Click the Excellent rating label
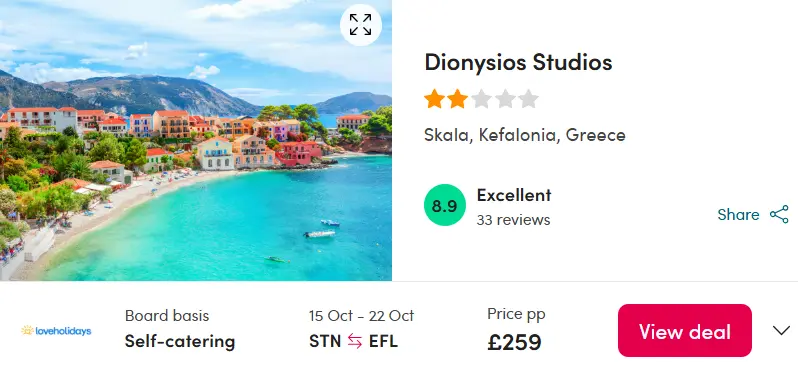Screen dimensions: 798x369 (514, 195)
